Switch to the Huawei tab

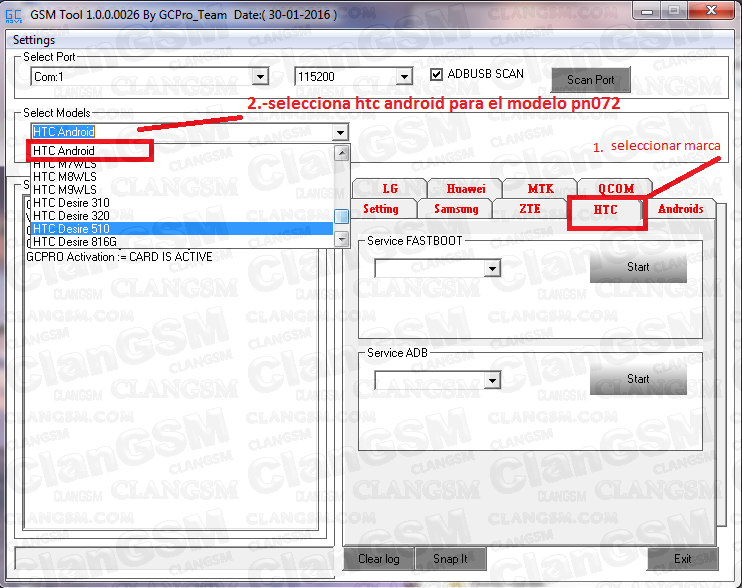click(466, 189)
